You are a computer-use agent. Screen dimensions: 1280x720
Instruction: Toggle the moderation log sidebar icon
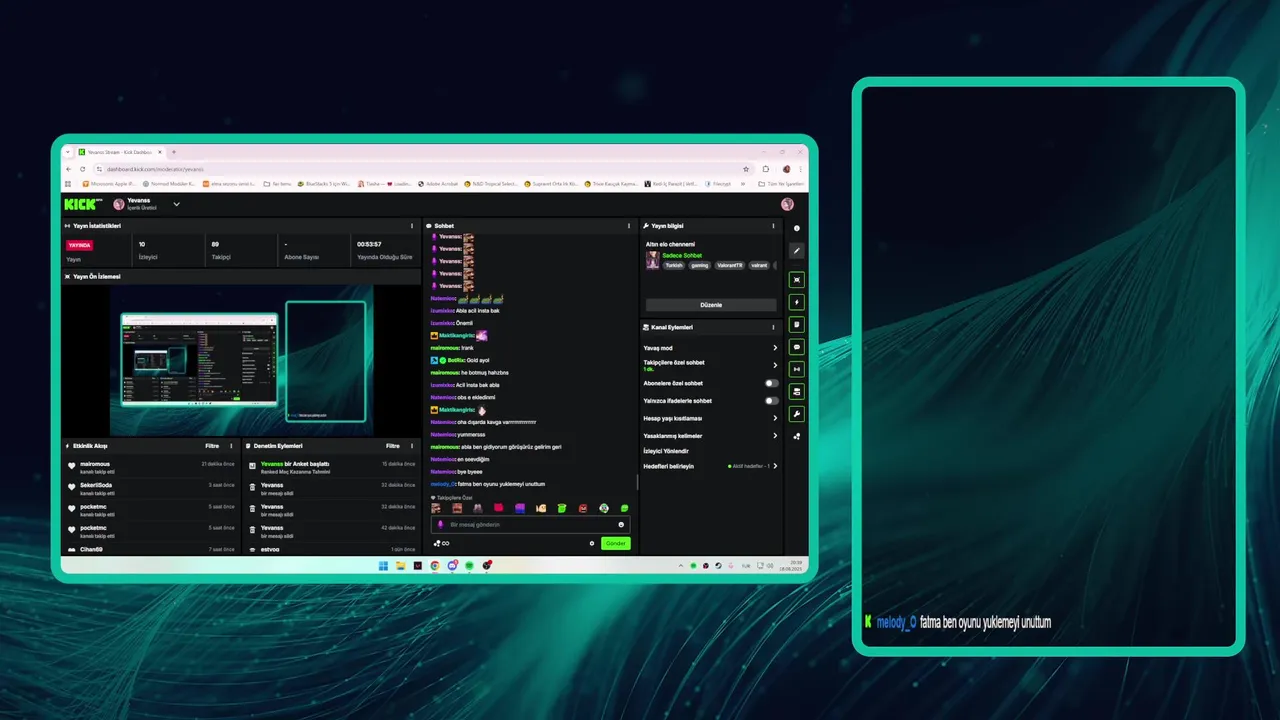(x=797, y=324)
